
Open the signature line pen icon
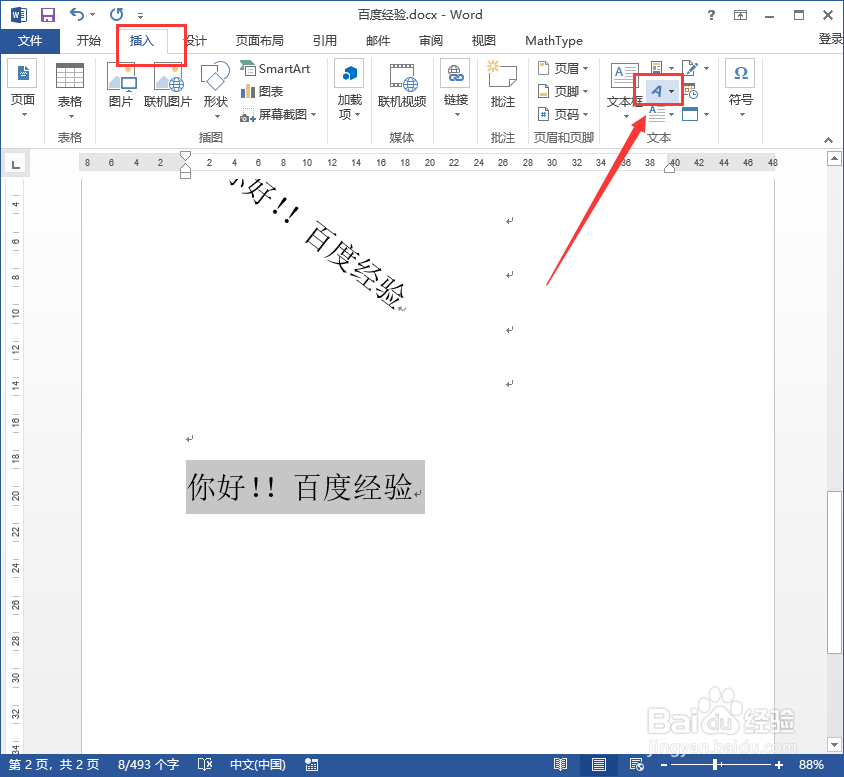point(690,68)
